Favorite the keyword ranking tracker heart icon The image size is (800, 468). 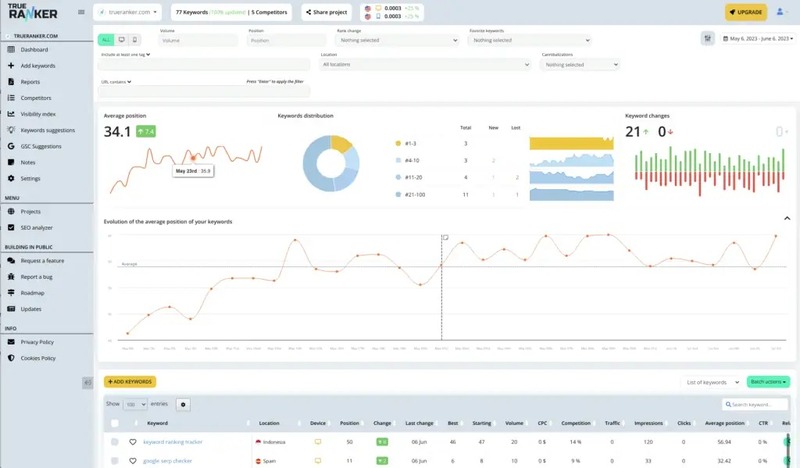pos(133,442)
